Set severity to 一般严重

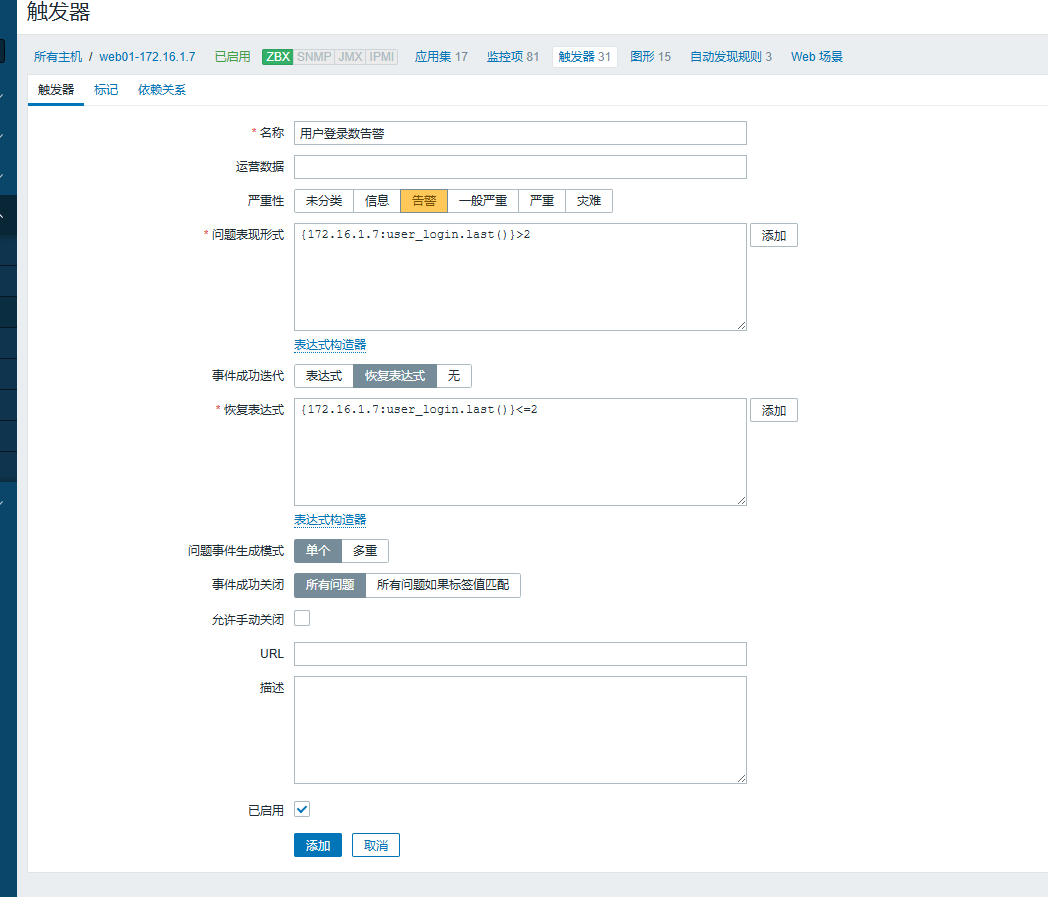click(483, 201)
